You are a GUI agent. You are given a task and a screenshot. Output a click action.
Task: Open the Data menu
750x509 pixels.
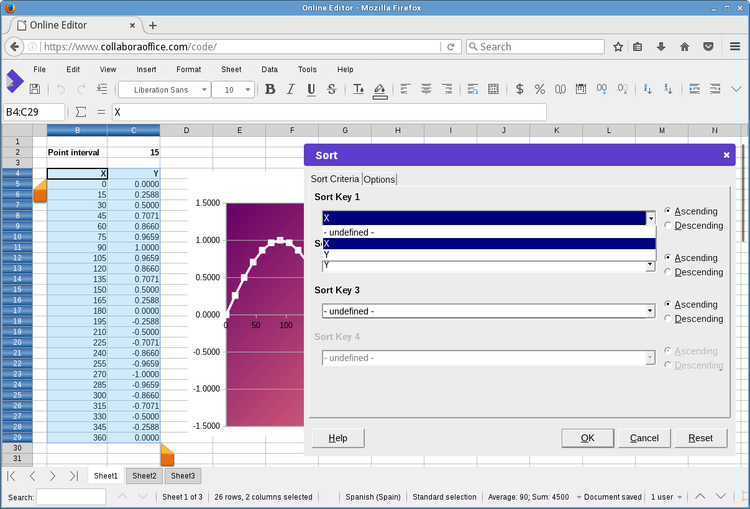(x=270, y=70)
